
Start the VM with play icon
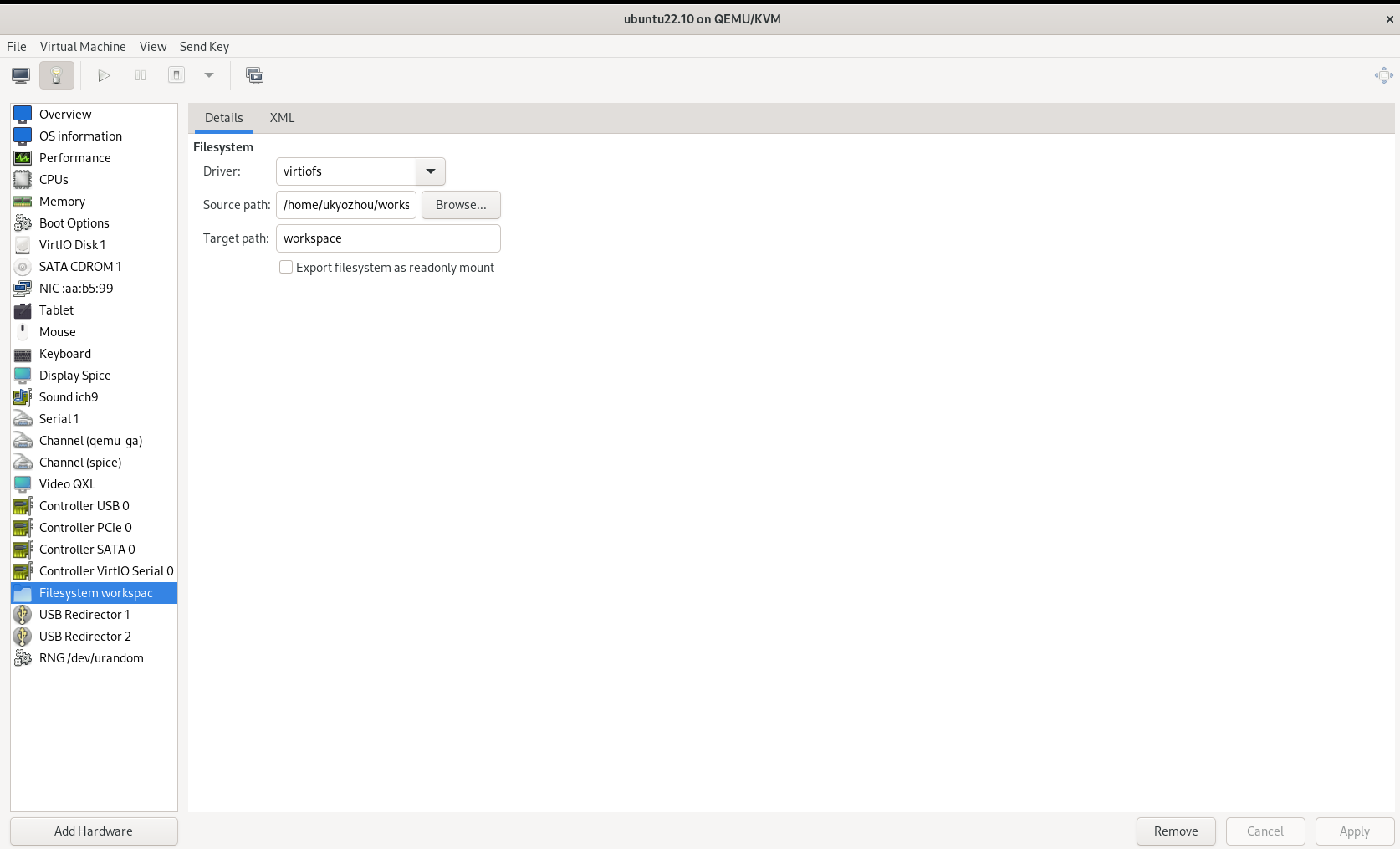(104, 76)
